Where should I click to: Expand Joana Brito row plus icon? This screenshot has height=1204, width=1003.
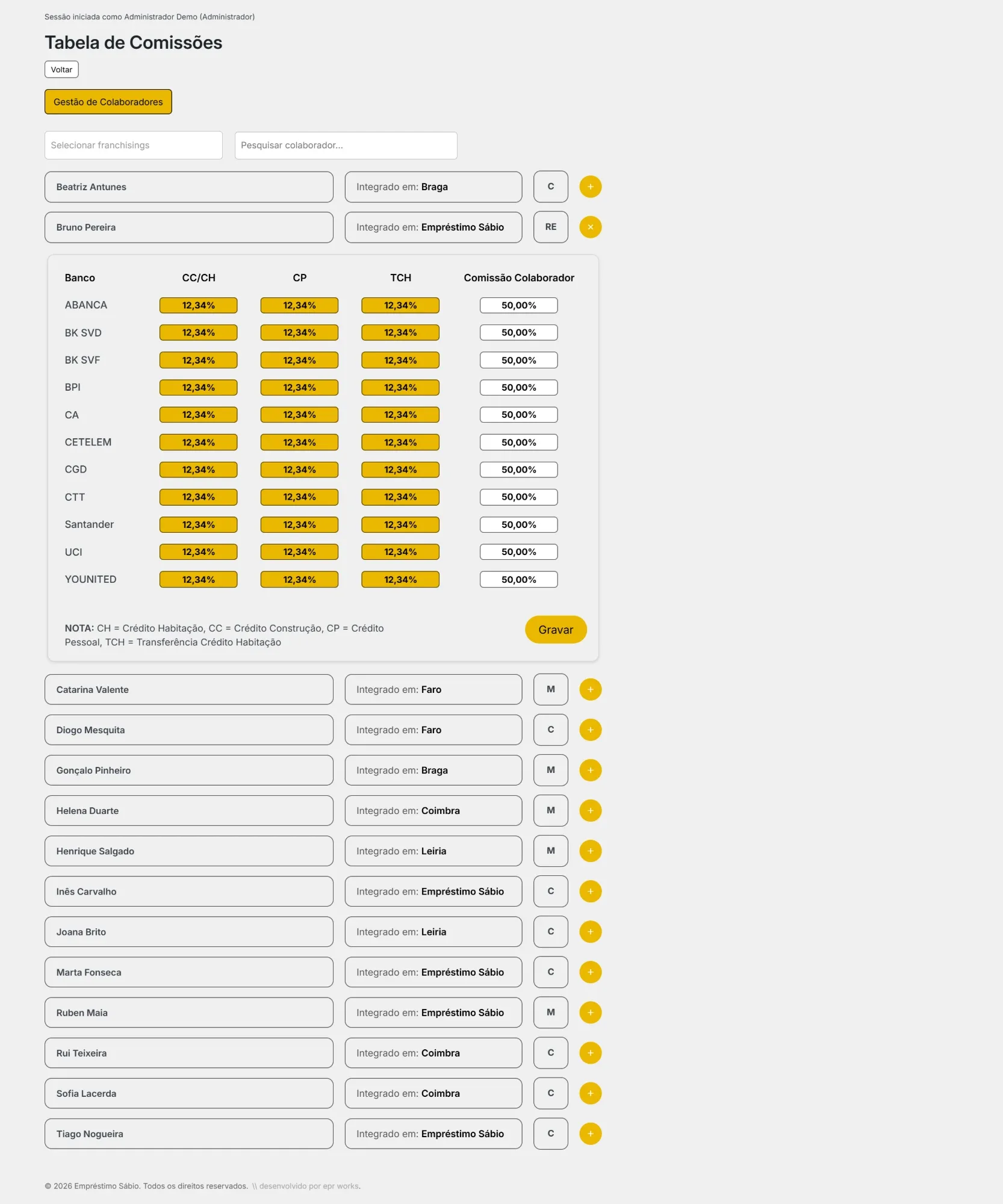[590, 931]
